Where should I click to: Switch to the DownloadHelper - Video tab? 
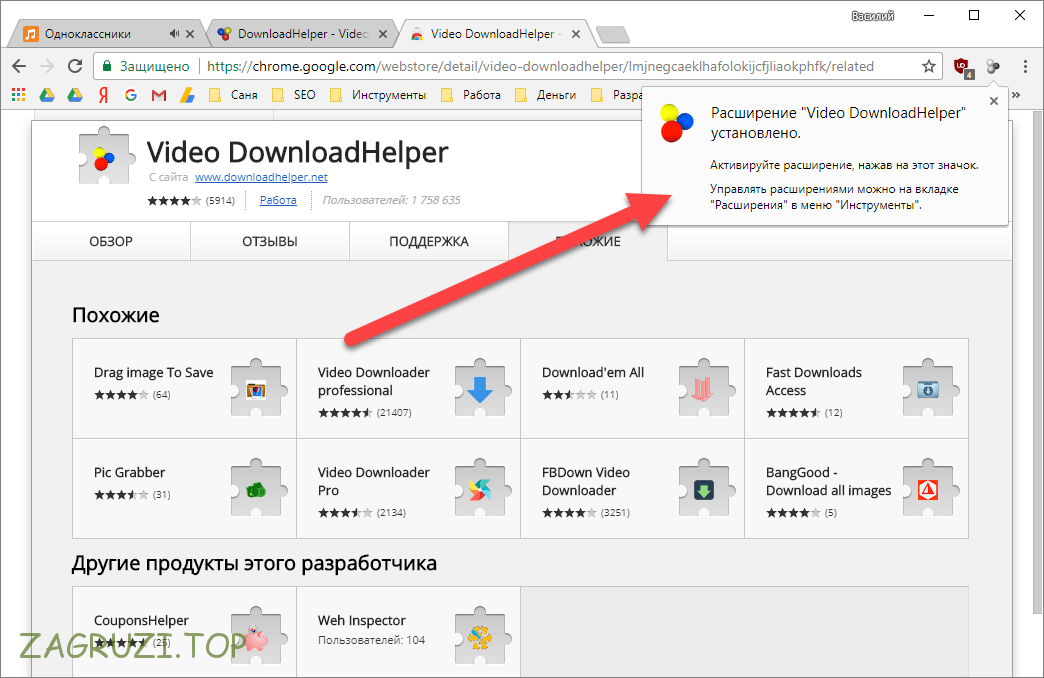pyautogui.click(x=301, y=33)
